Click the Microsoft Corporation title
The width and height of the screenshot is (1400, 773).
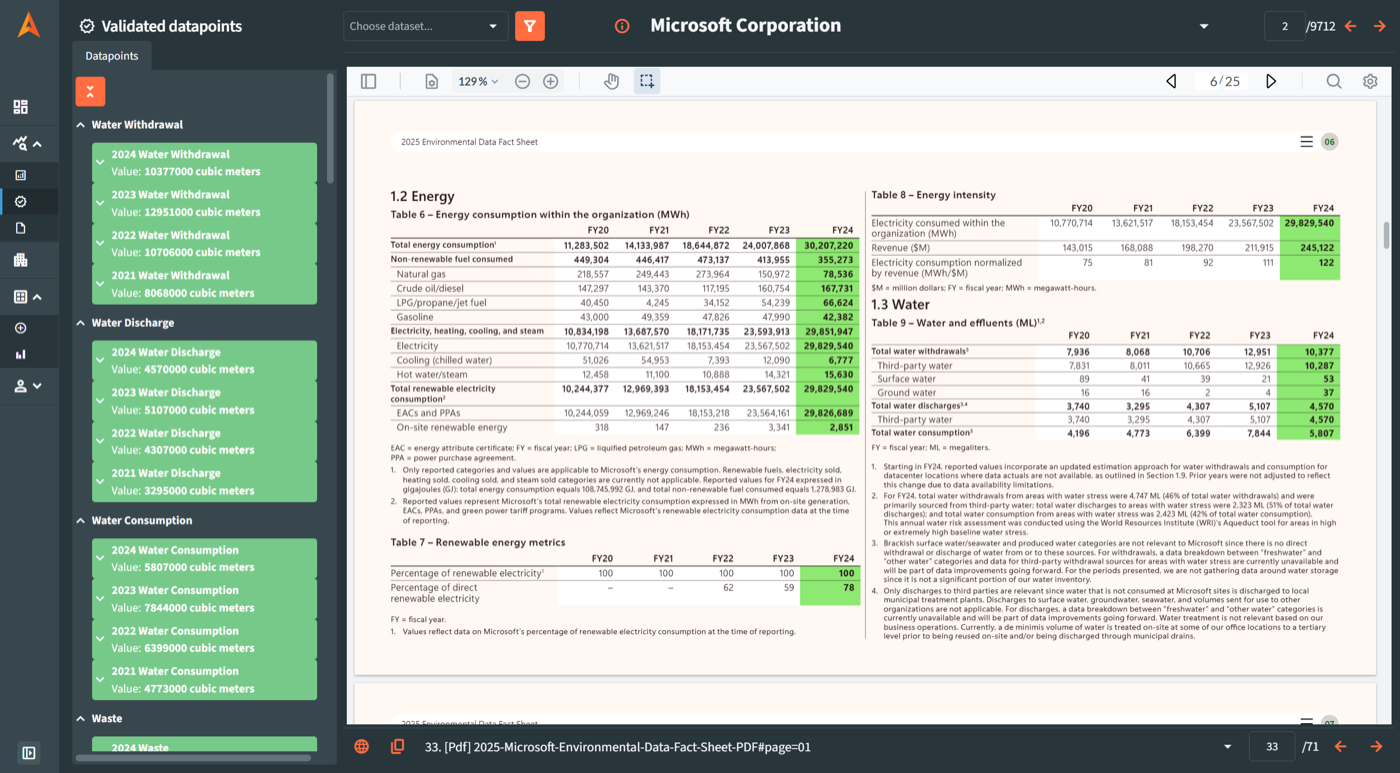point(745,26)
